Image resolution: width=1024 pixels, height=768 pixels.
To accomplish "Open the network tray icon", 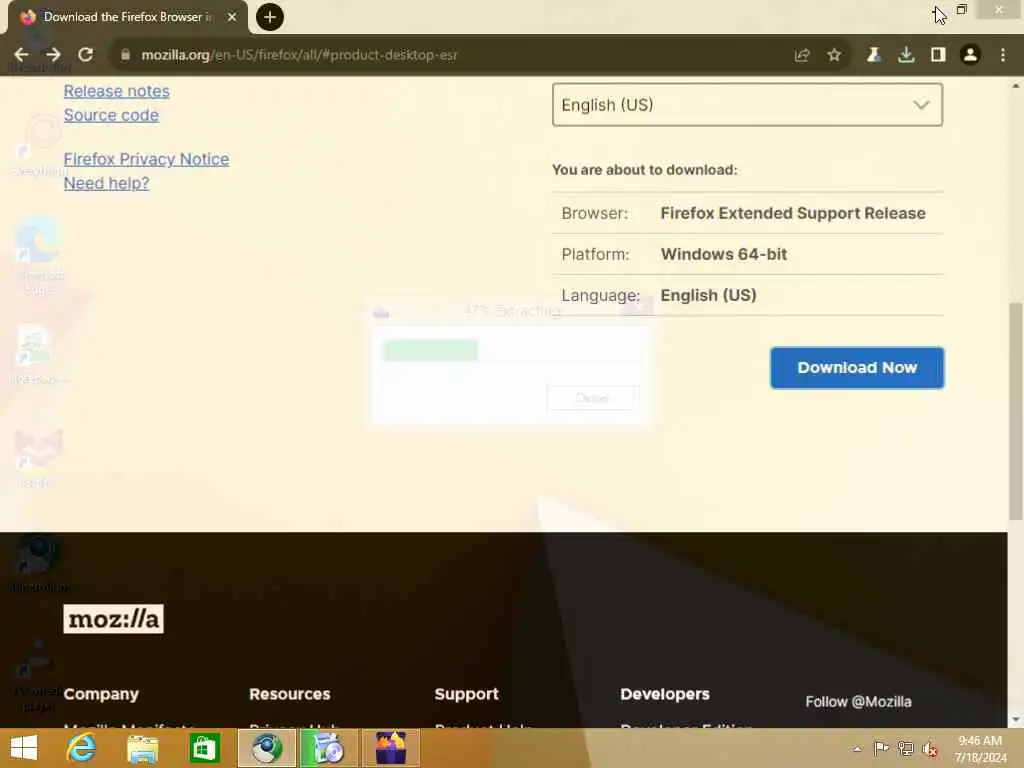I will [906, 748].
